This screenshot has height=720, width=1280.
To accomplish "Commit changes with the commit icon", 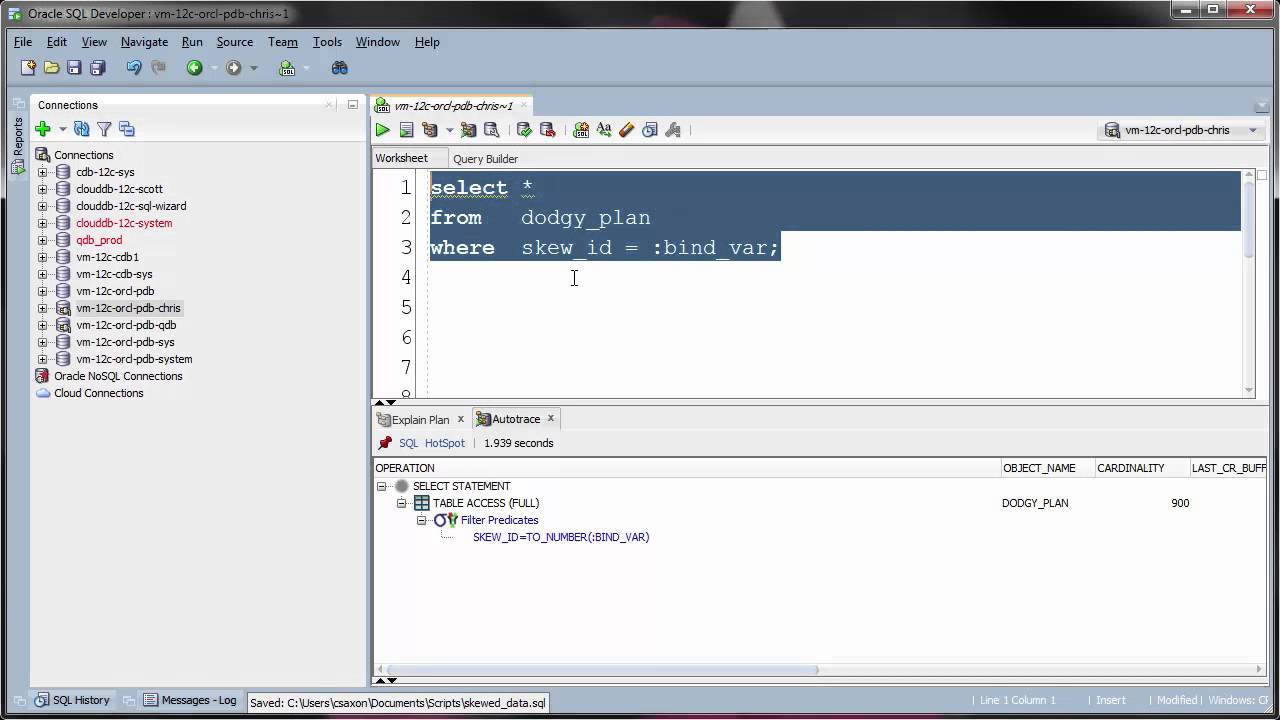I will pyautogui.click(x=524, y=130).
